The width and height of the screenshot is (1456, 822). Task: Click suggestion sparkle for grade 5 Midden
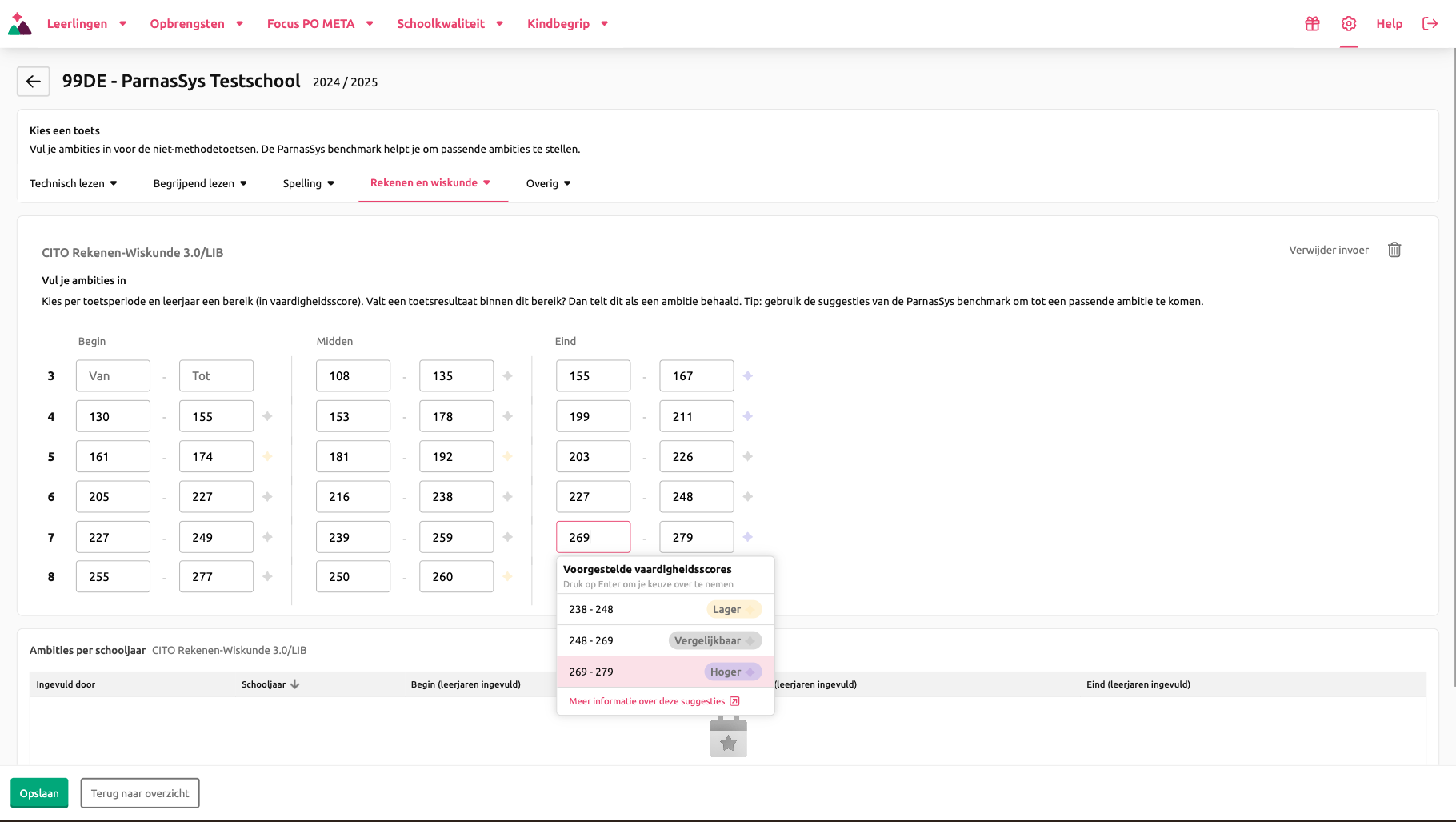pos(508,456)
